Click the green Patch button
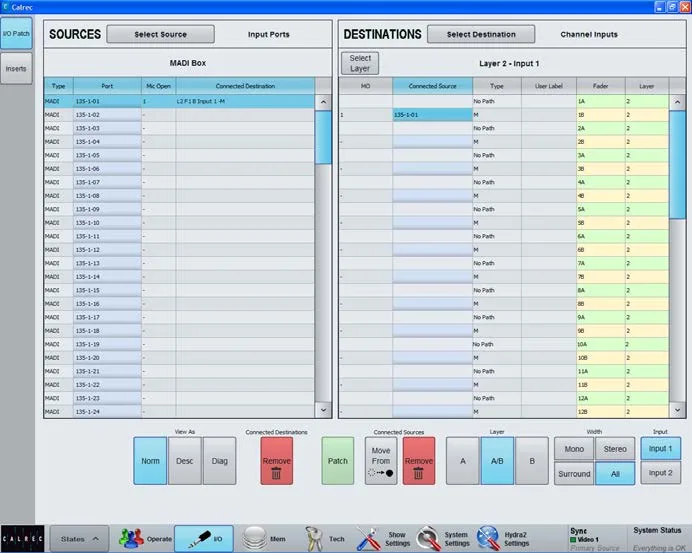692x553 pixels. 338,461
